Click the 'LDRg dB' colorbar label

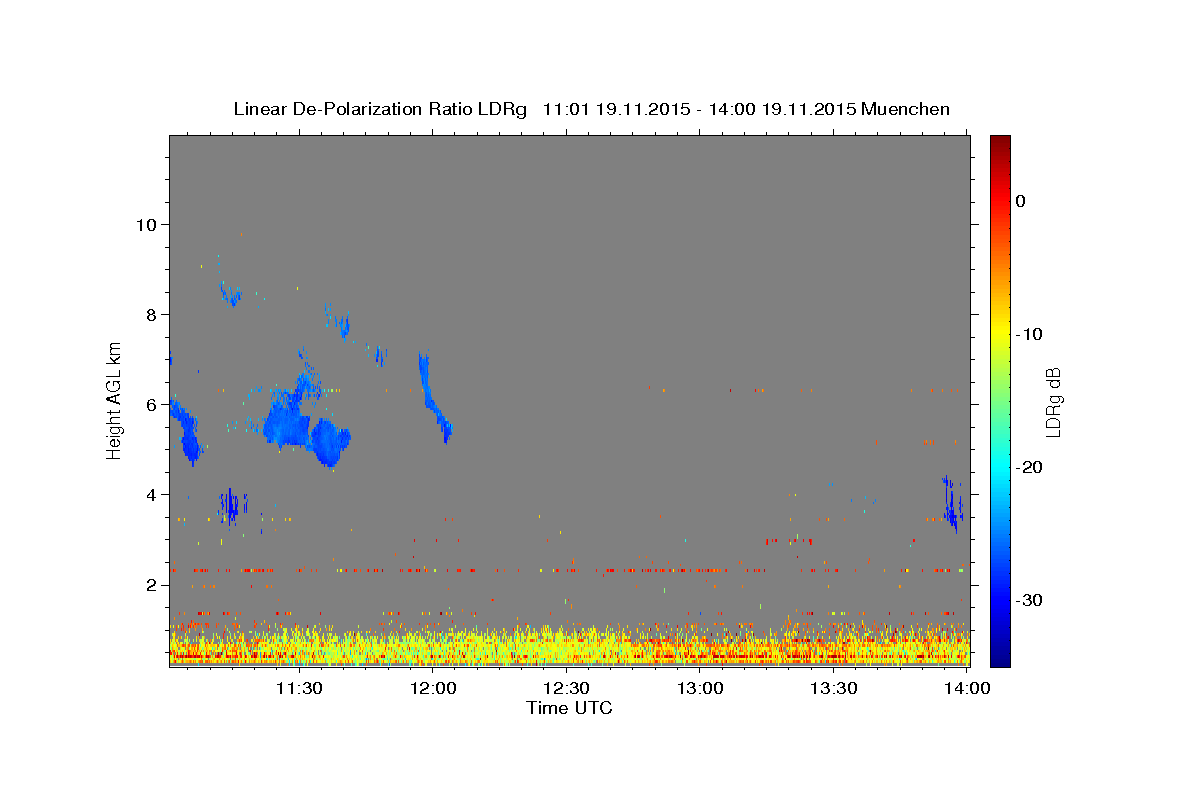point(1052,402)
